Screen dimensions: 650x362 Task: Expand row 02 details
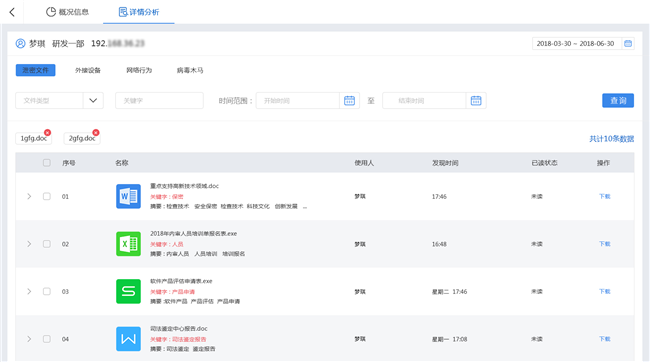pyautogui.click(x=29, y=244)
